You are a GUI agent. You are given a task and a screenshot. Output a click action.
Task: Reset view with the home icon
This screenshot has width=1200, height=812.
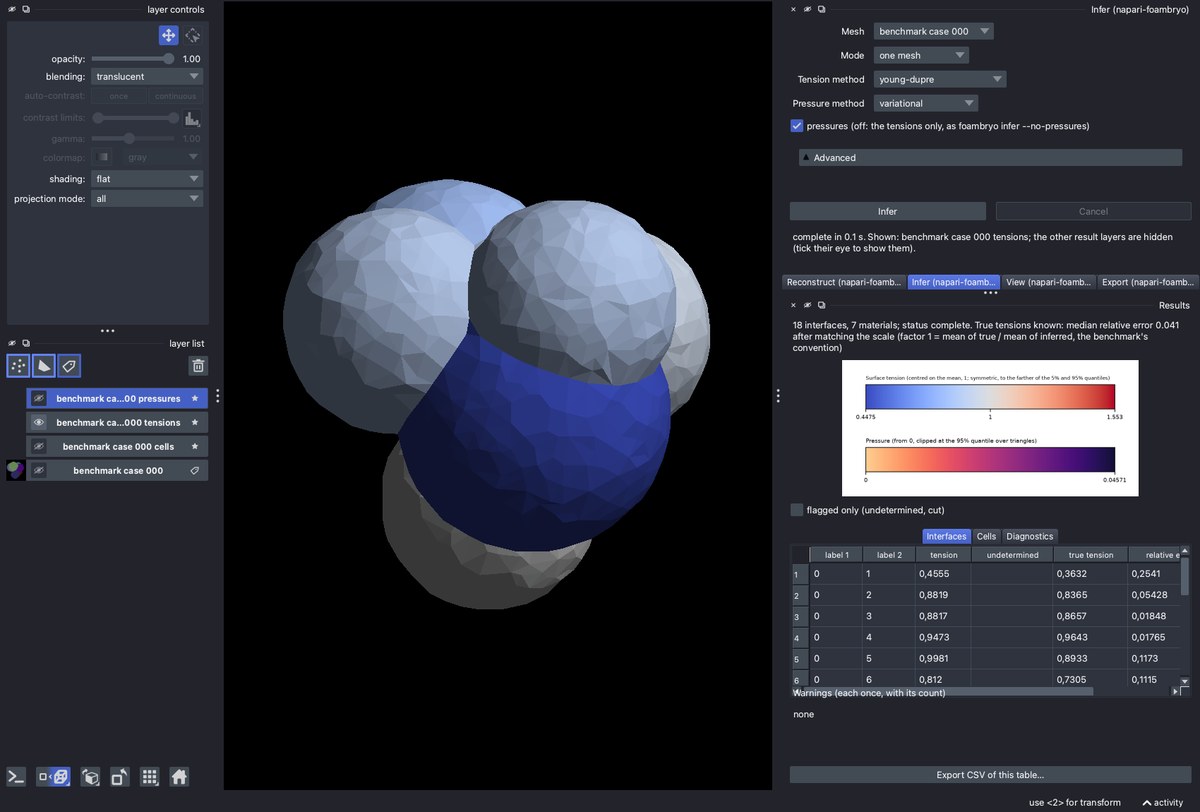click(x=179, y=777)
